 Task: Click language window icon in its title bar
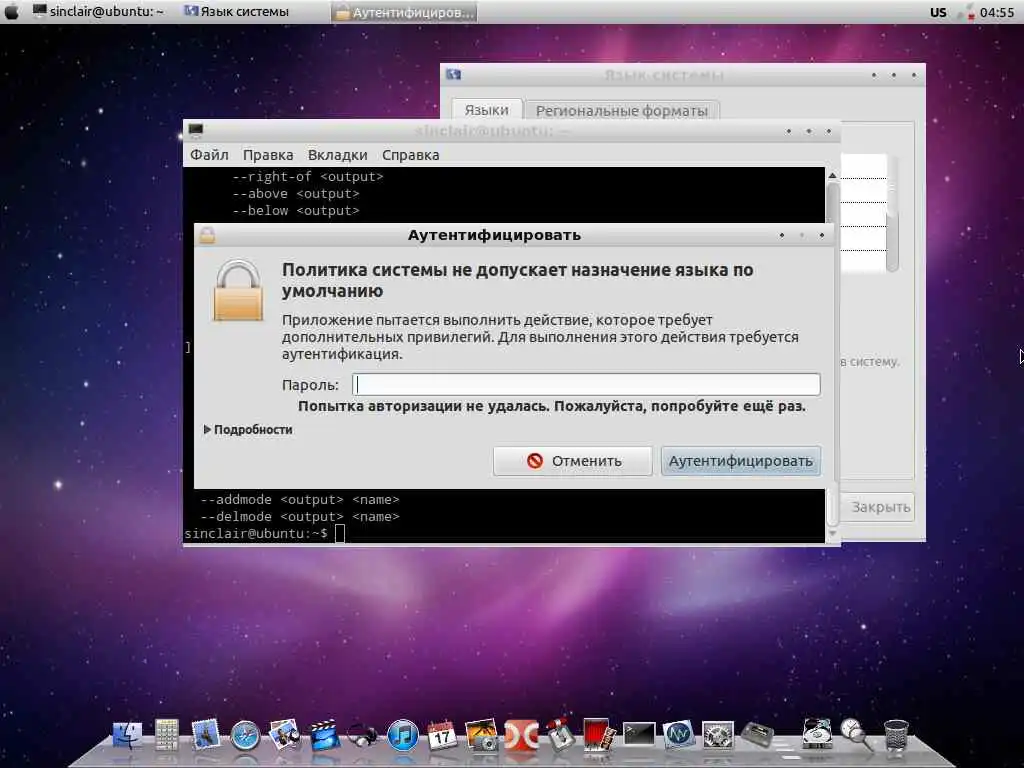453,74
